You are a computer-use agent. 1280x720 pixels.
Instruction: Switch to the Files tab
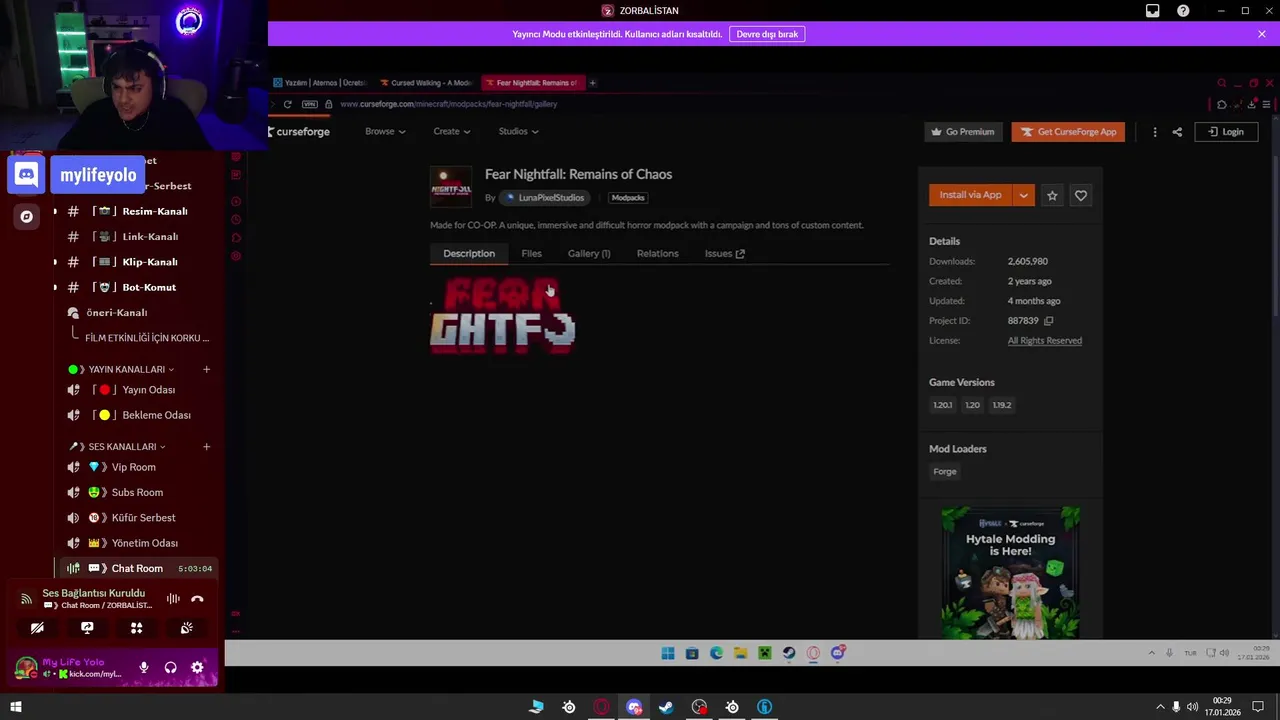click(531, 254)
